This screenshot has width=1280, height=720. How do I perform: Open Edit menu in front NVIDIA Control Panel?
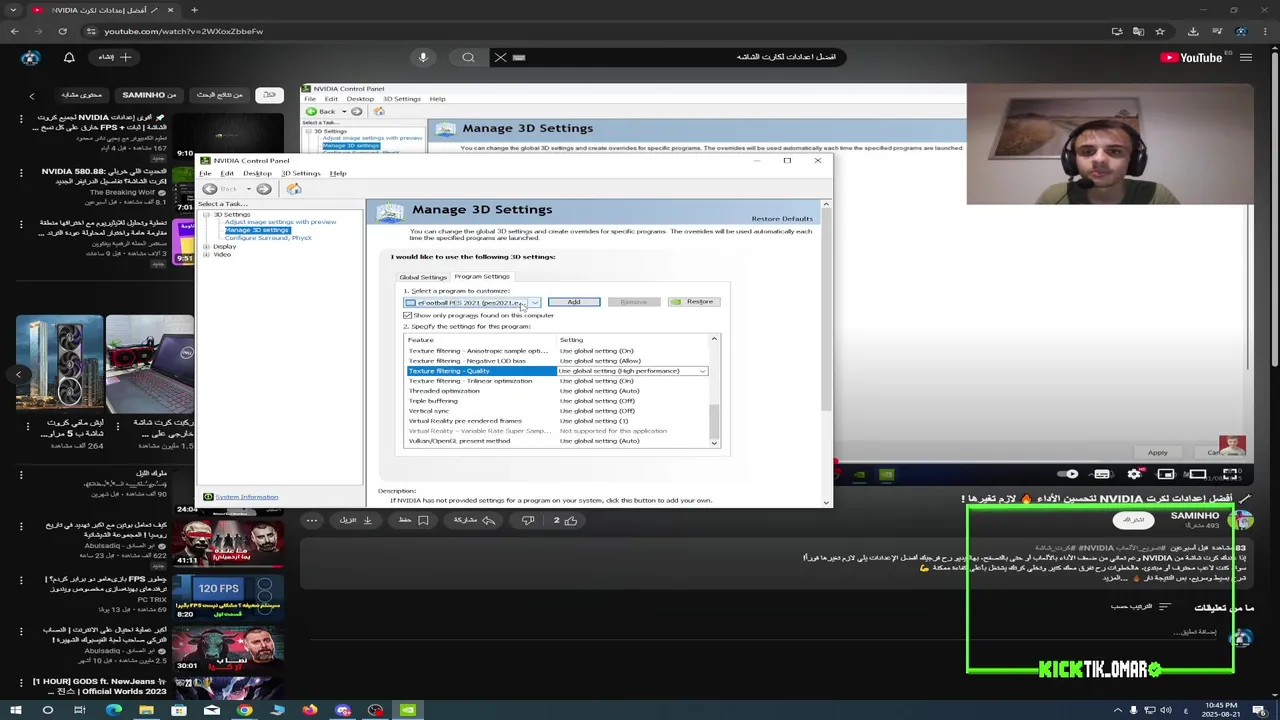[x=227, y=173]
